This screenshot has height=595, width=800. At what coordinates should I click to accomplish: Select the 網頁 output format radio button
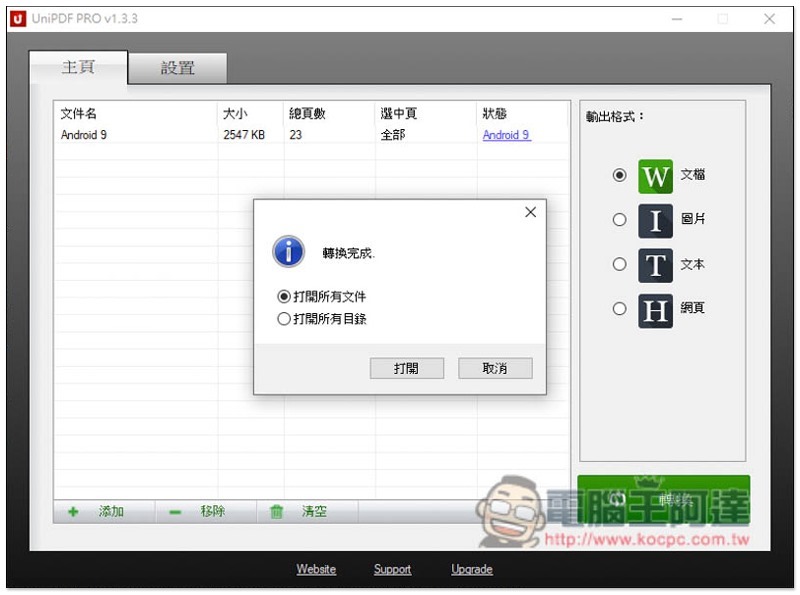[619, 308]
